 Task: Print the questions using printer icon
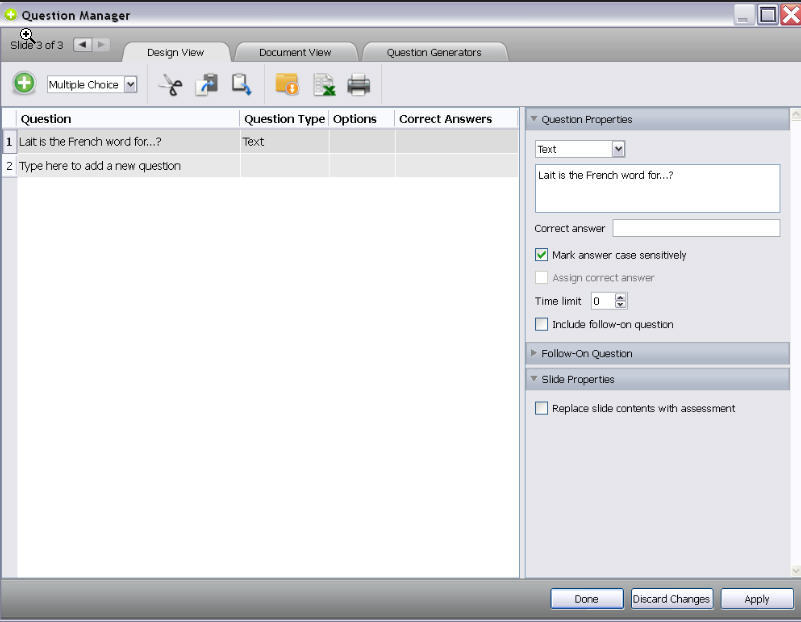coord(359,85)
